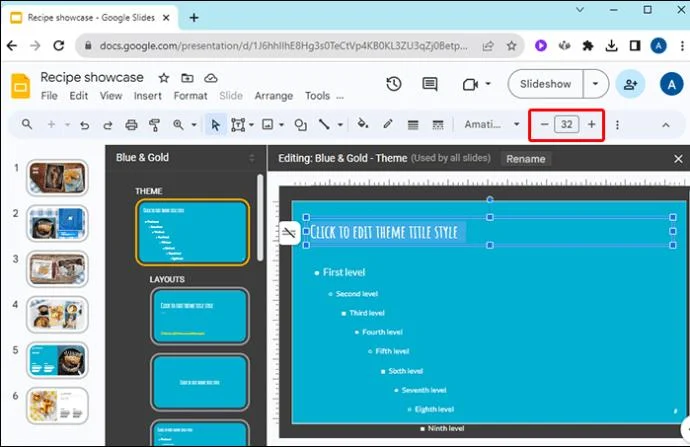Select the line tool
The image size is (690, 447).
pyautogui.click(x=324, y=125)
